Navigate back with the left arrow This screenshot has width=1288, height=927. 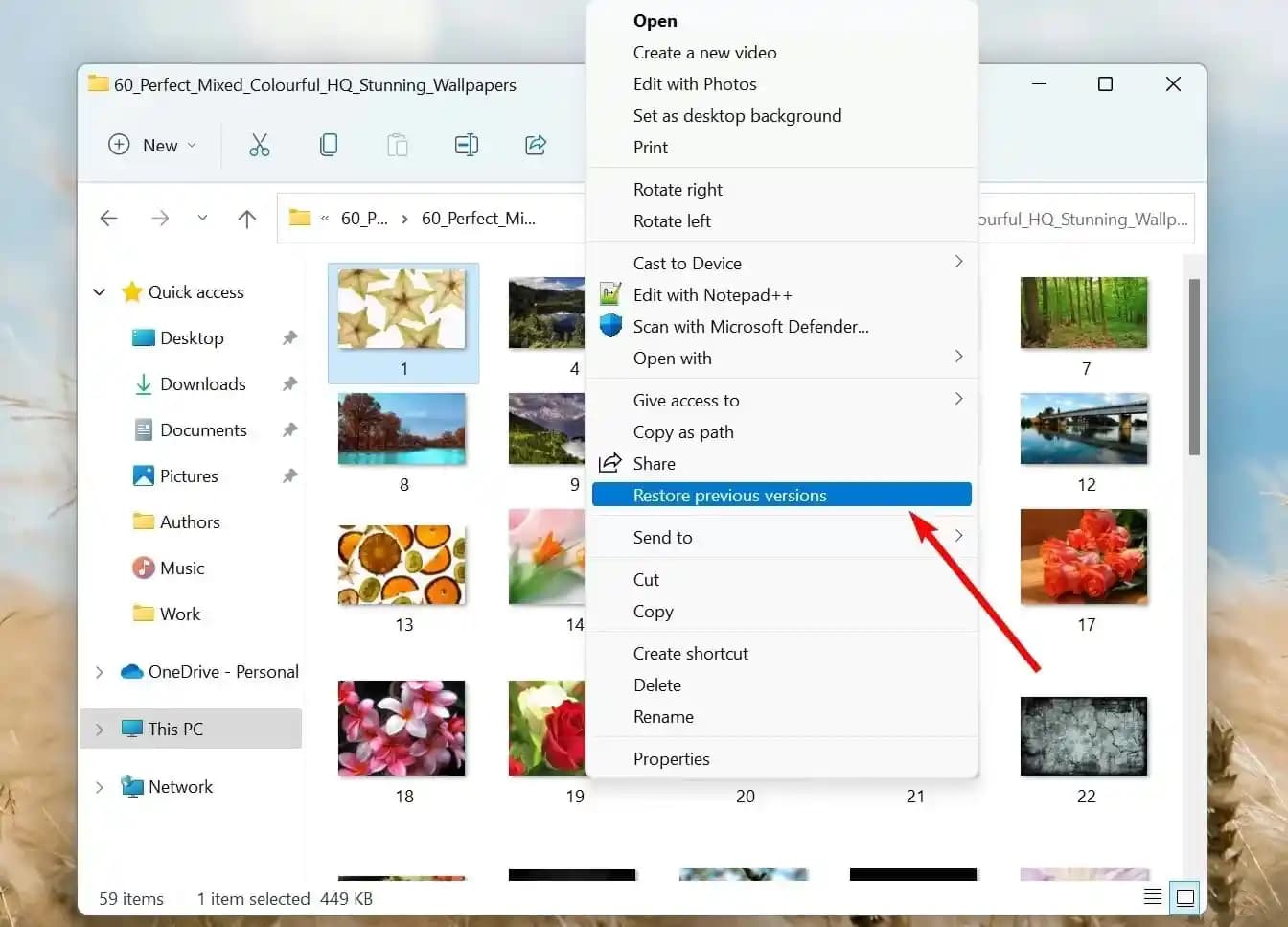point(109,219)
